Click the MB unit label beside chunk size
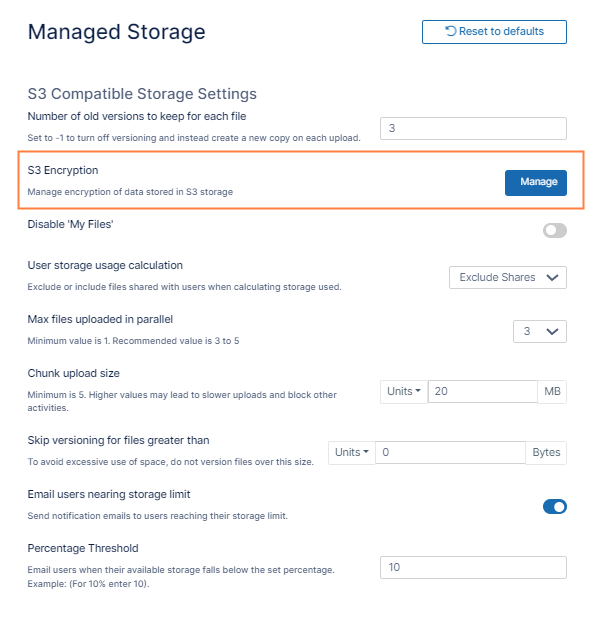Viewport: 604px width, 622px height. [x=552, y=392]
